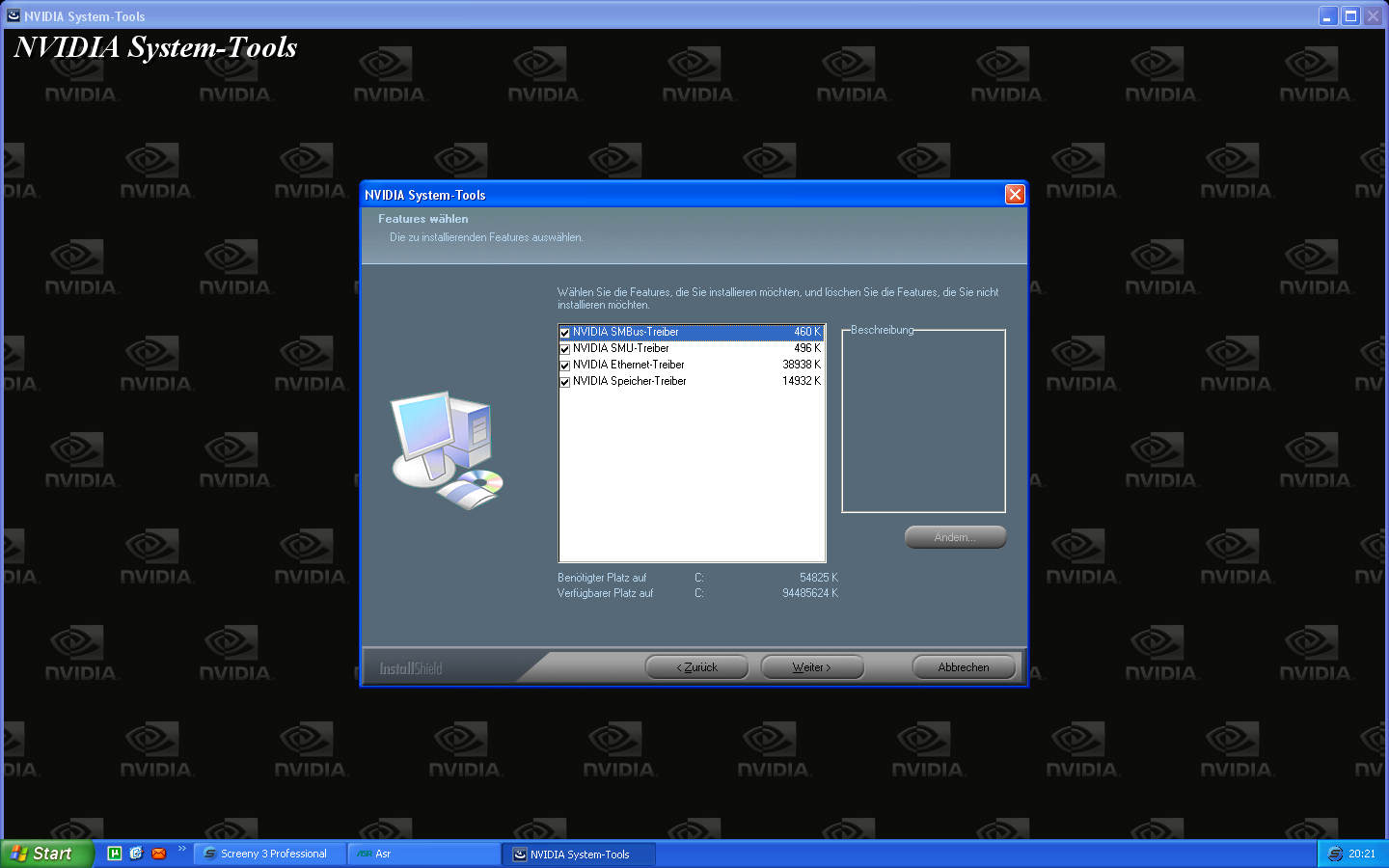Click the 20:21 system clock
Screen dimensions: 1389x868
[1362, 854]
